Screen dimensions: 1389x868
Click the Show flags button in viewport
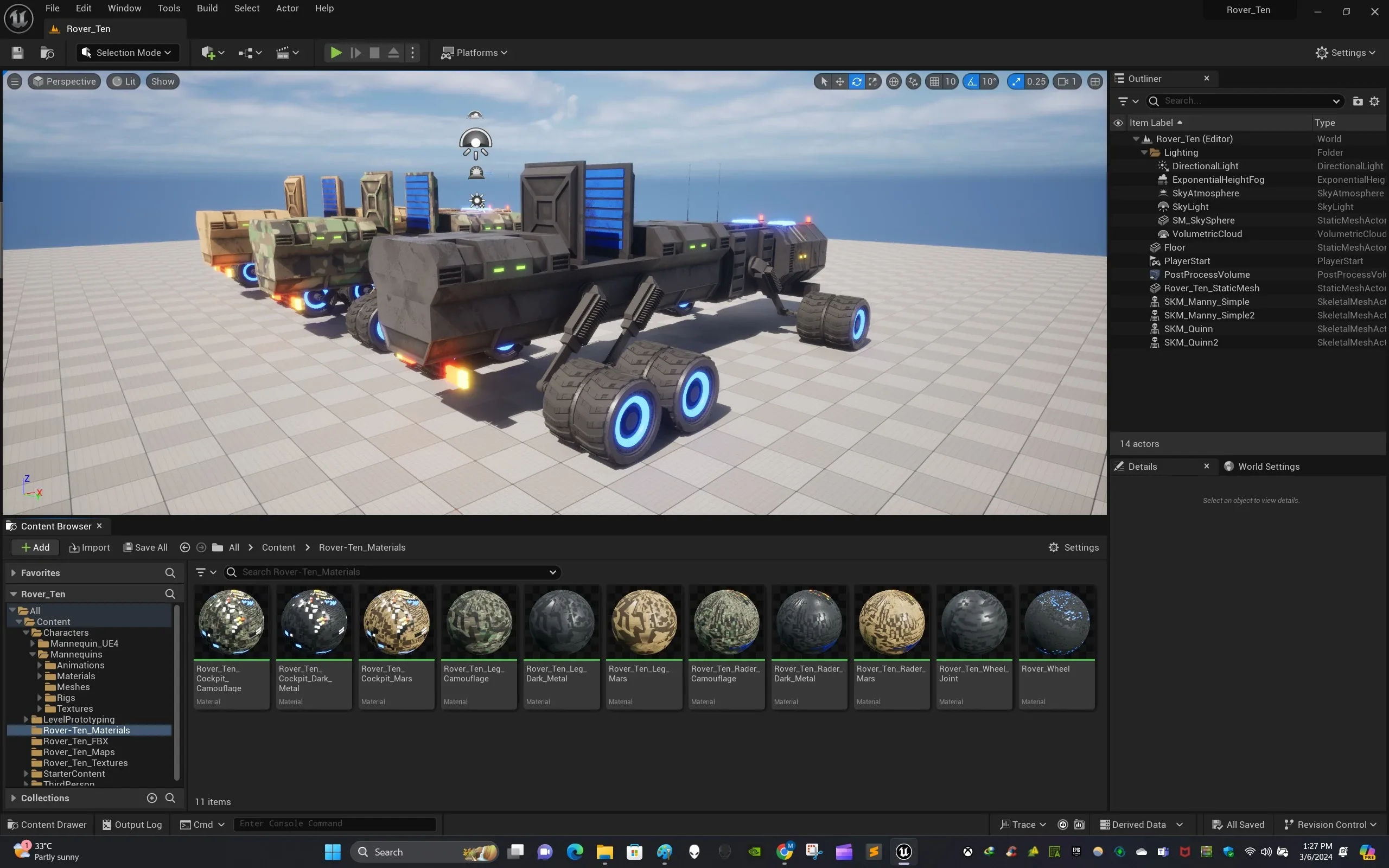(x=162, y=81)
